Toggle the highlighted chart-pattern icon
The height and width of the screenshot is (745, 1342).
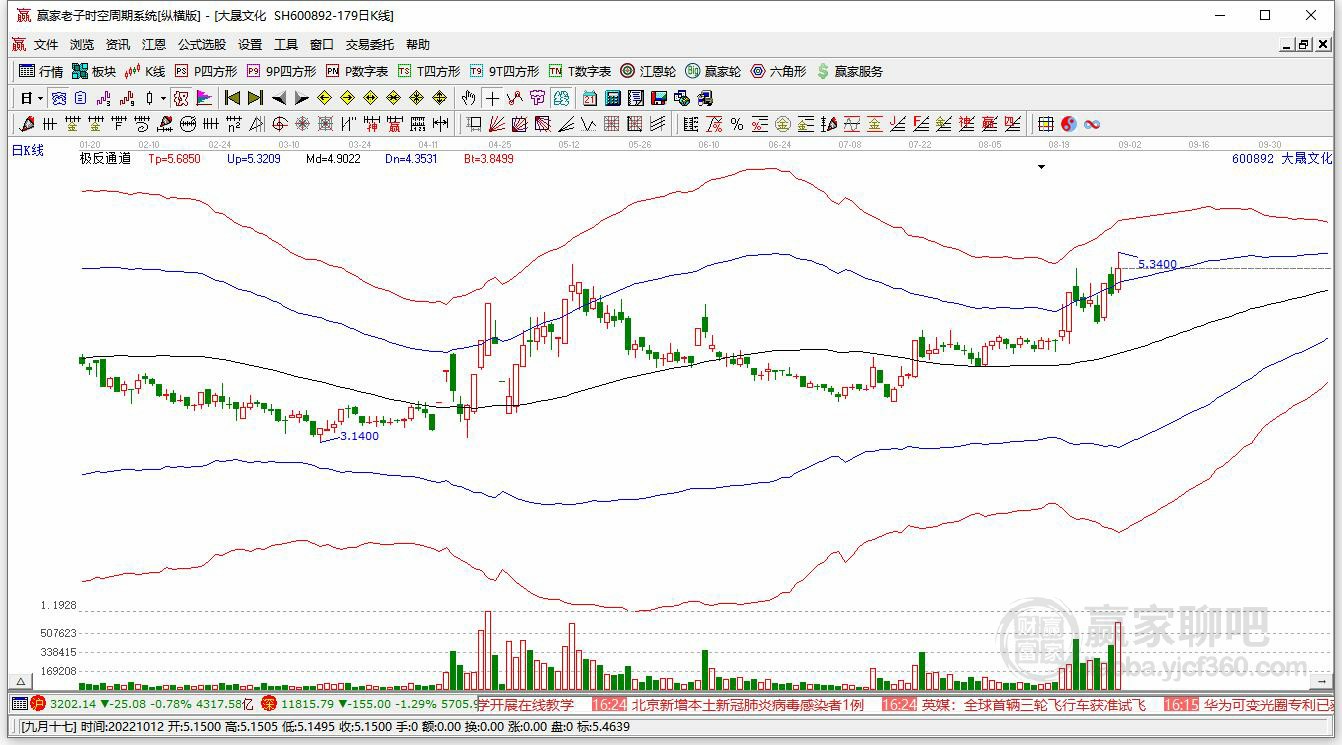click(181, 98)
